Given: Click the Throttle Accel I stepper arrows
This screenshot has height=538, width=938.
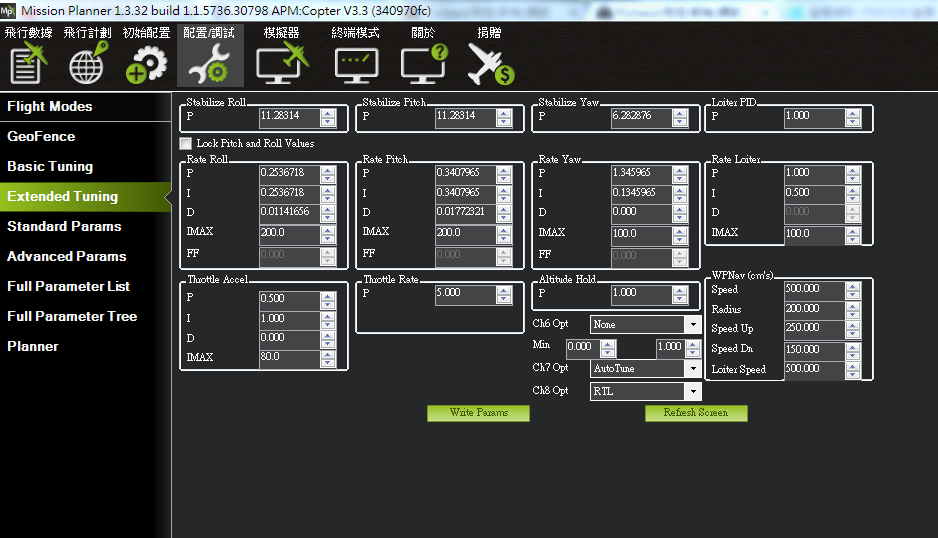Looking at the screenshot, I should pos(328,320).
